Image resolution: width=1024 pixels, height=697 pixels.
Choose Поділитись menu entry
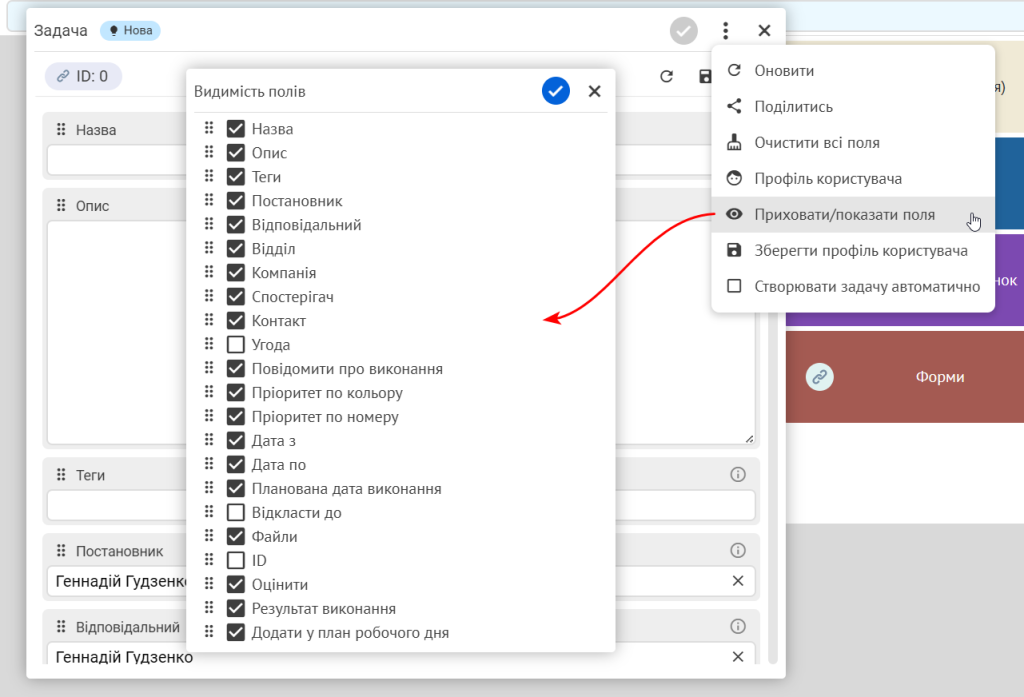853,106
